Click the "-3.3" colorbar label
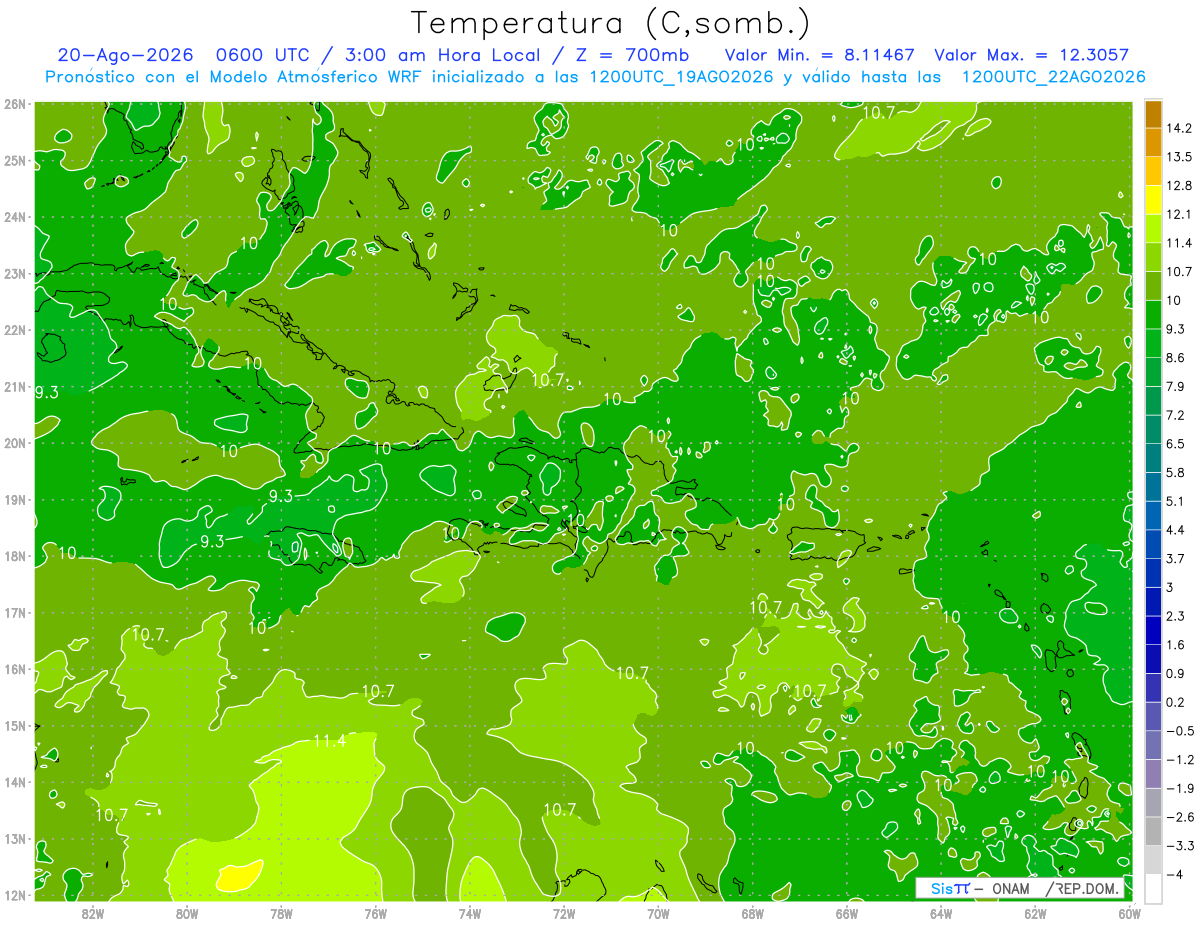This screenshot has height=927, width=1200. [1180, 846]
